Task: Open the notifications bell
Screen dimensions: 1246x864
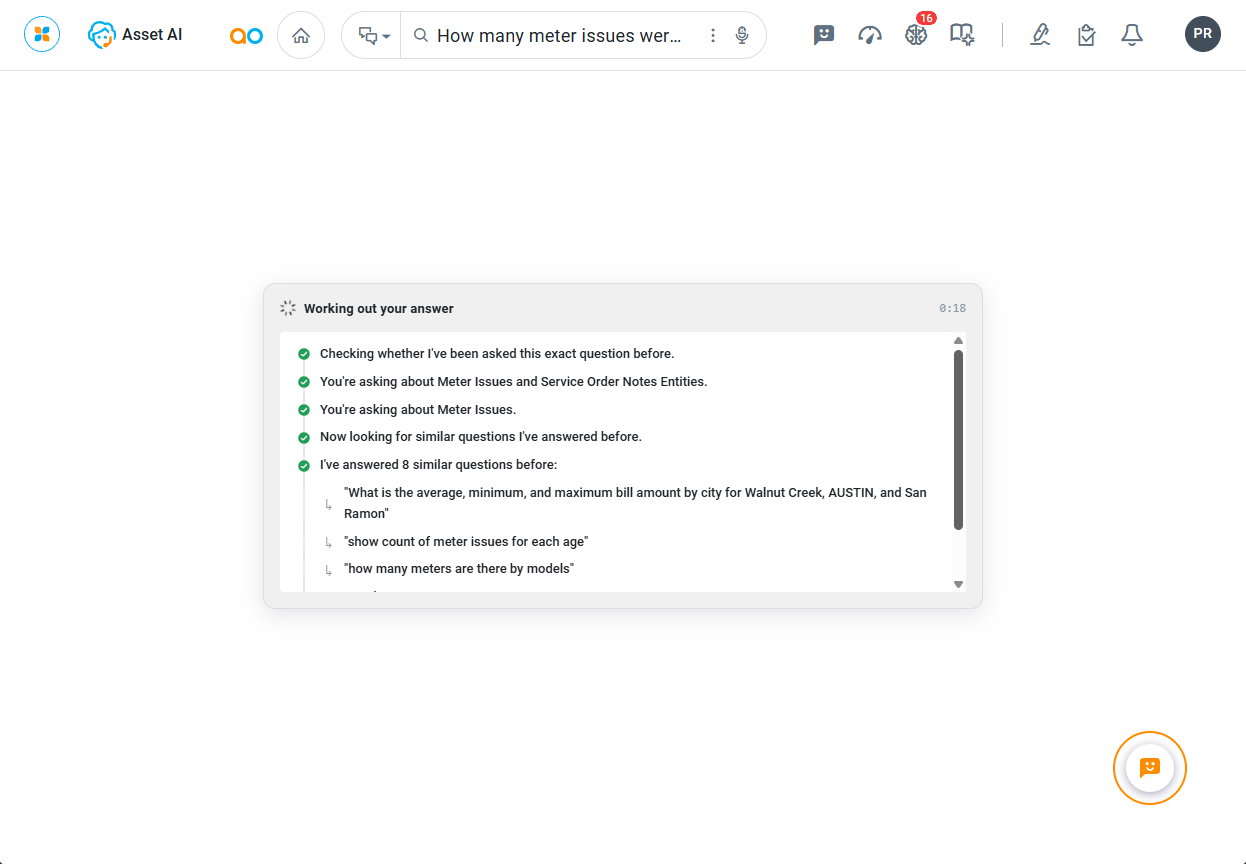Action: [x=1132, y=35]
